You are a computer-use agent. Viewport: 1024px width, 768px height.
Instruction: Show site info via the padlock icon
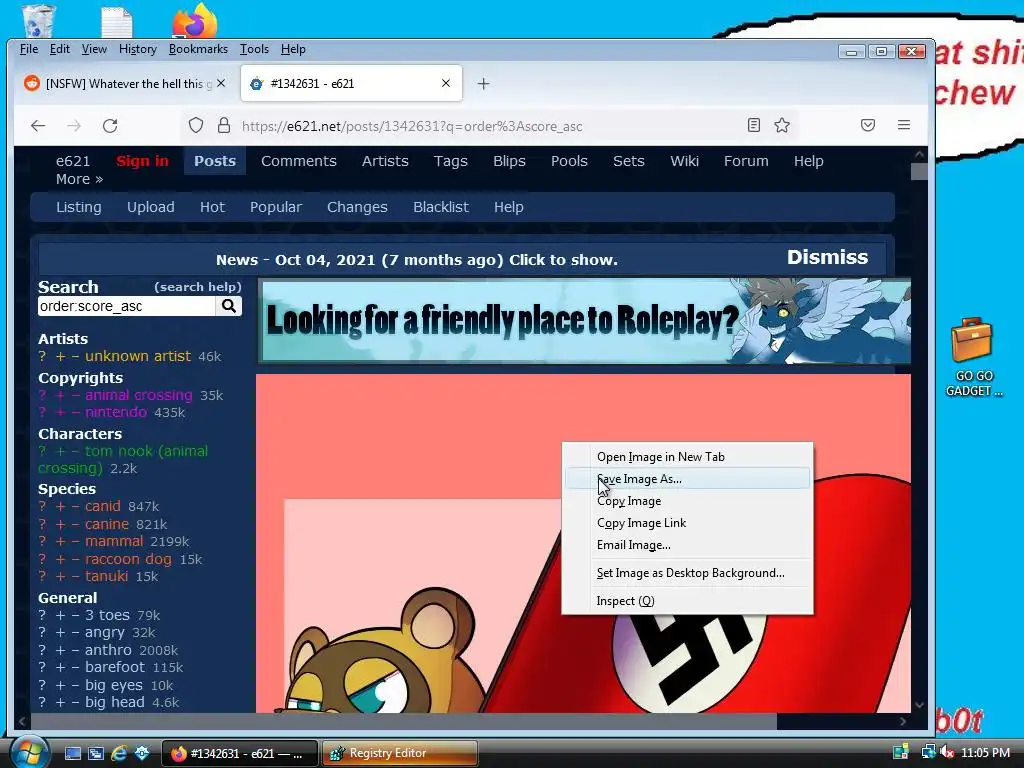[224, 125]
